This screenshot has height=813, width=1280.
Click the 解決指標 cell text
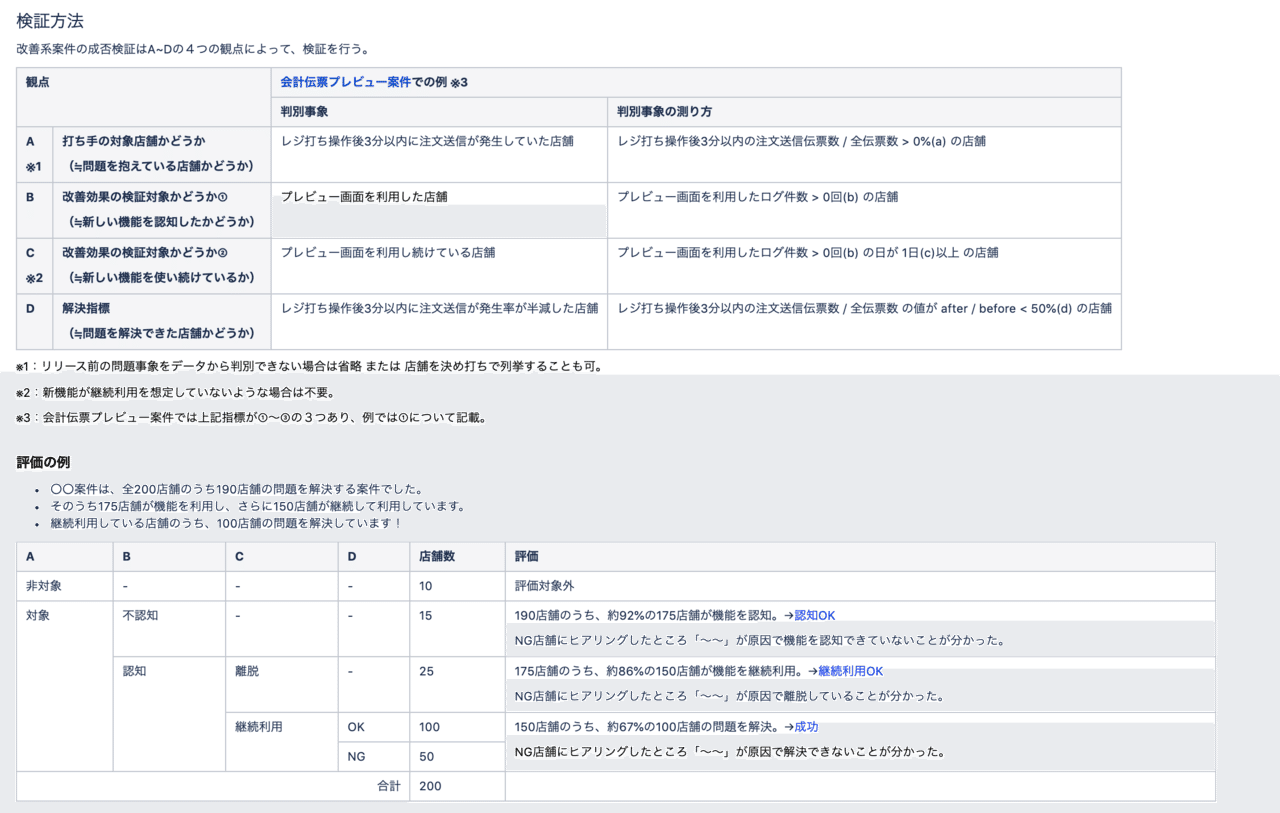coord(86,309)
